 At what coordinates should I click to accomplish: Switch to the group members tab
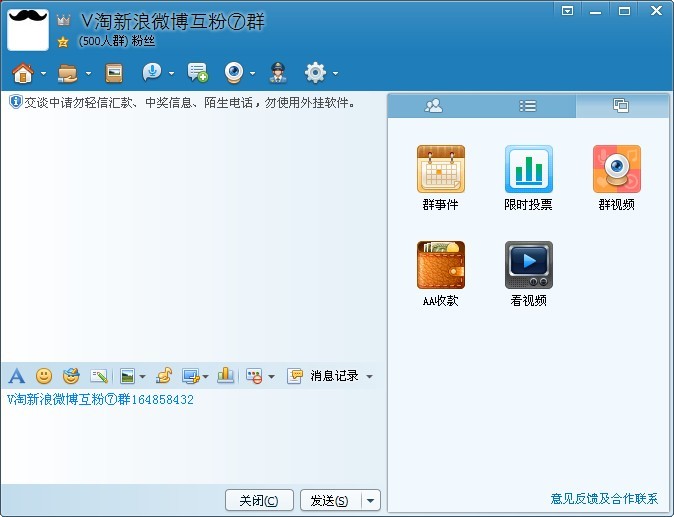coord(433,106)
